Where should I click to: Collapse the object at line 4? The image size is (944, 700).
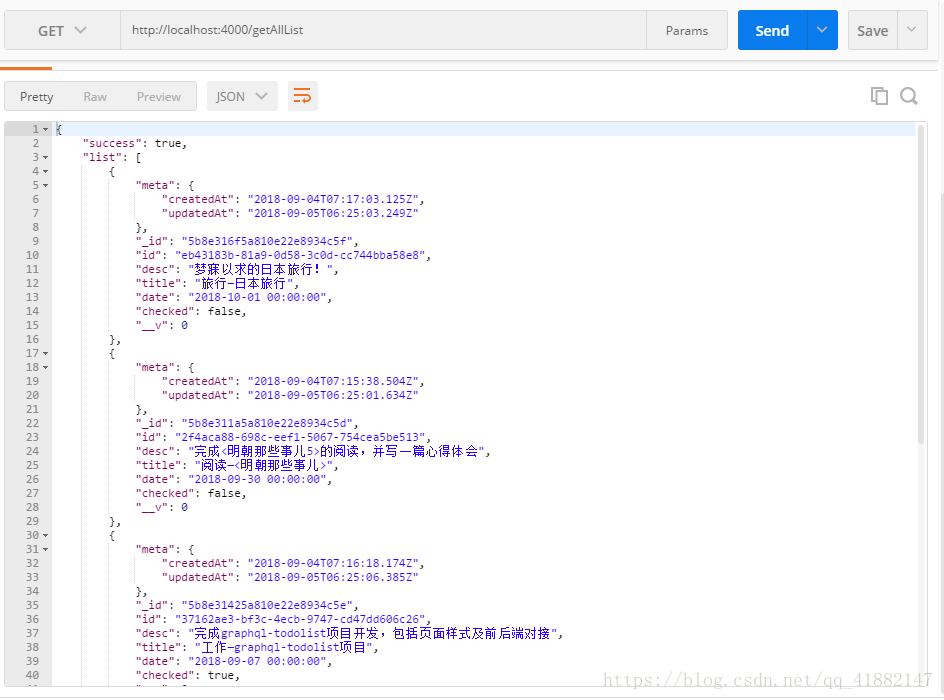(46, 172)
